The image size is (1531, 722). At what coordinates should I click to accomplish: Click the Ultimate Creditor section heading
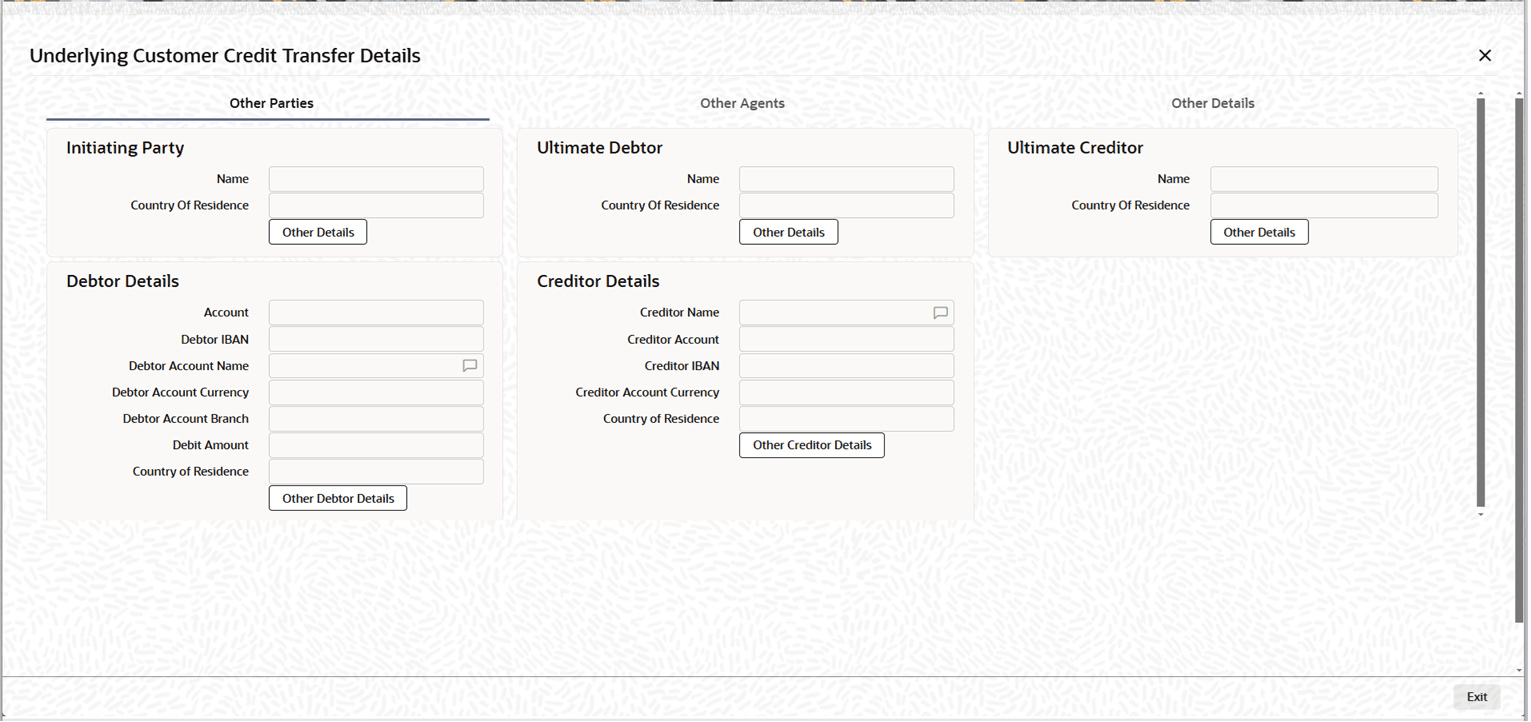1075,148
